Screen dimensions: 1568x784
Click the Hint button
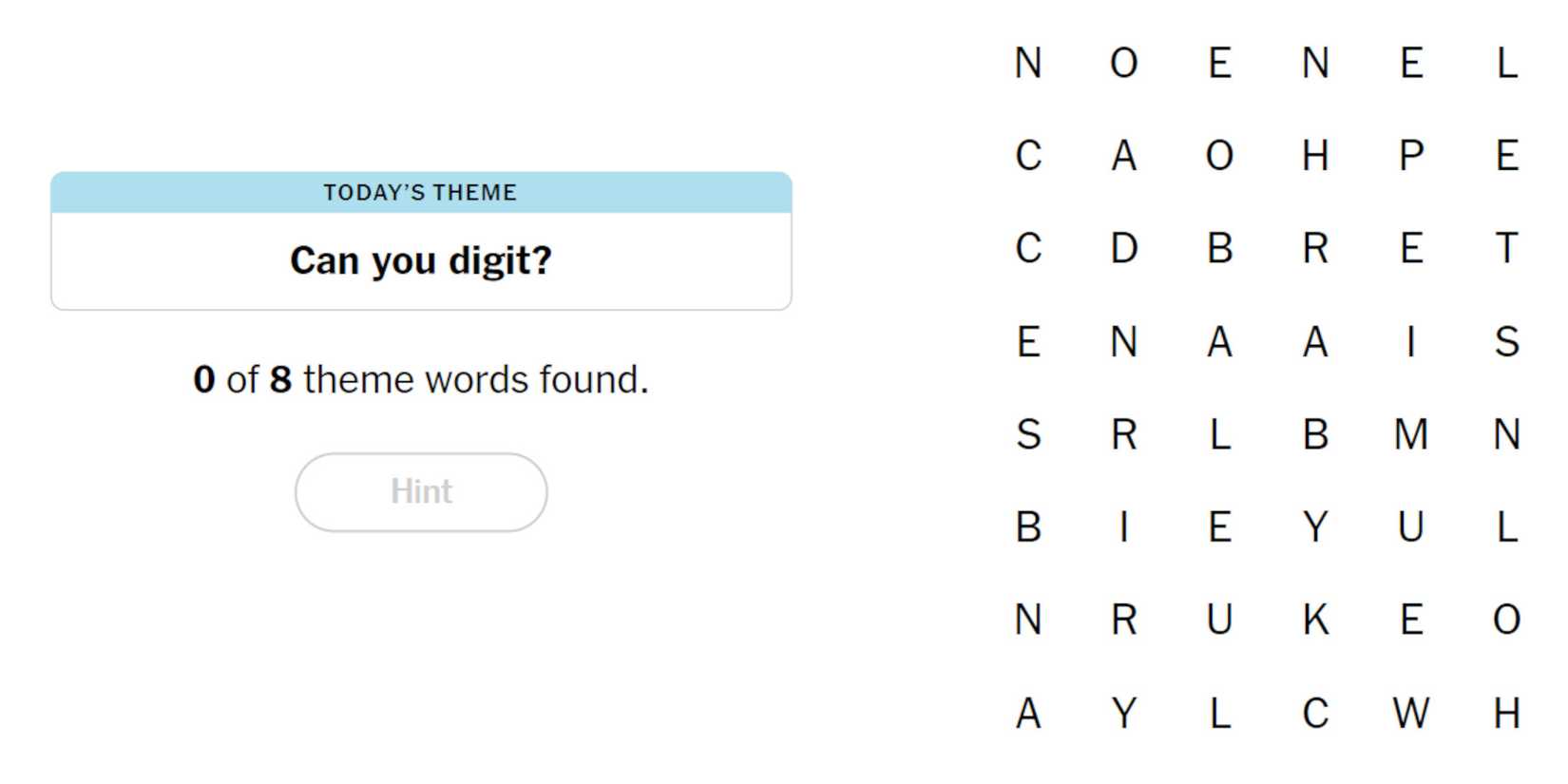(x=421, y=492)
